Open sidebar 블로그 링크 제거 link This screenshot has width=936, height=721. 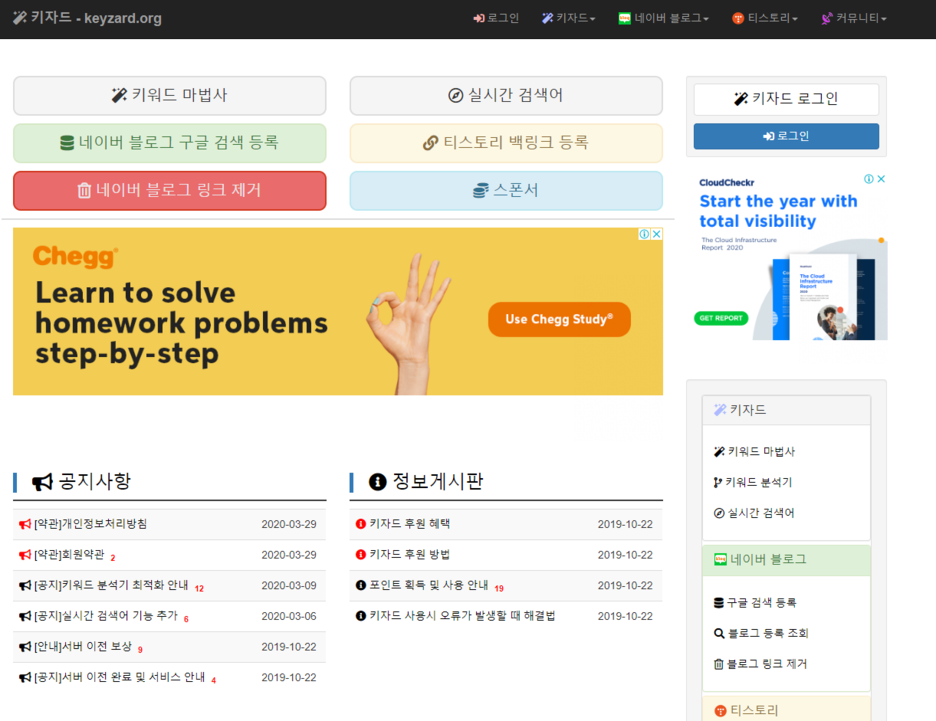(760, 664)
